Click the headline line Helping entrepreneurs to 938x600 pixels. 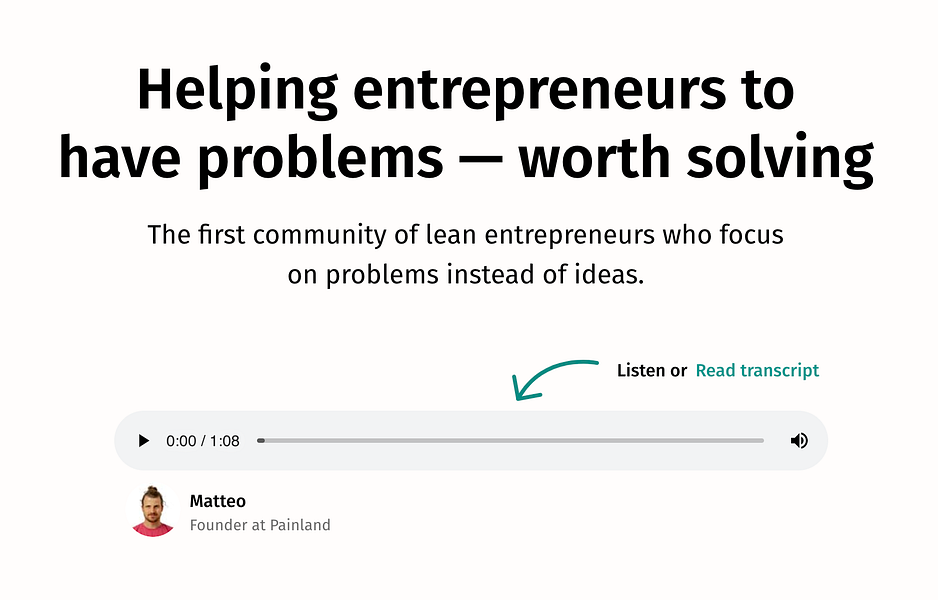point(466,90)
